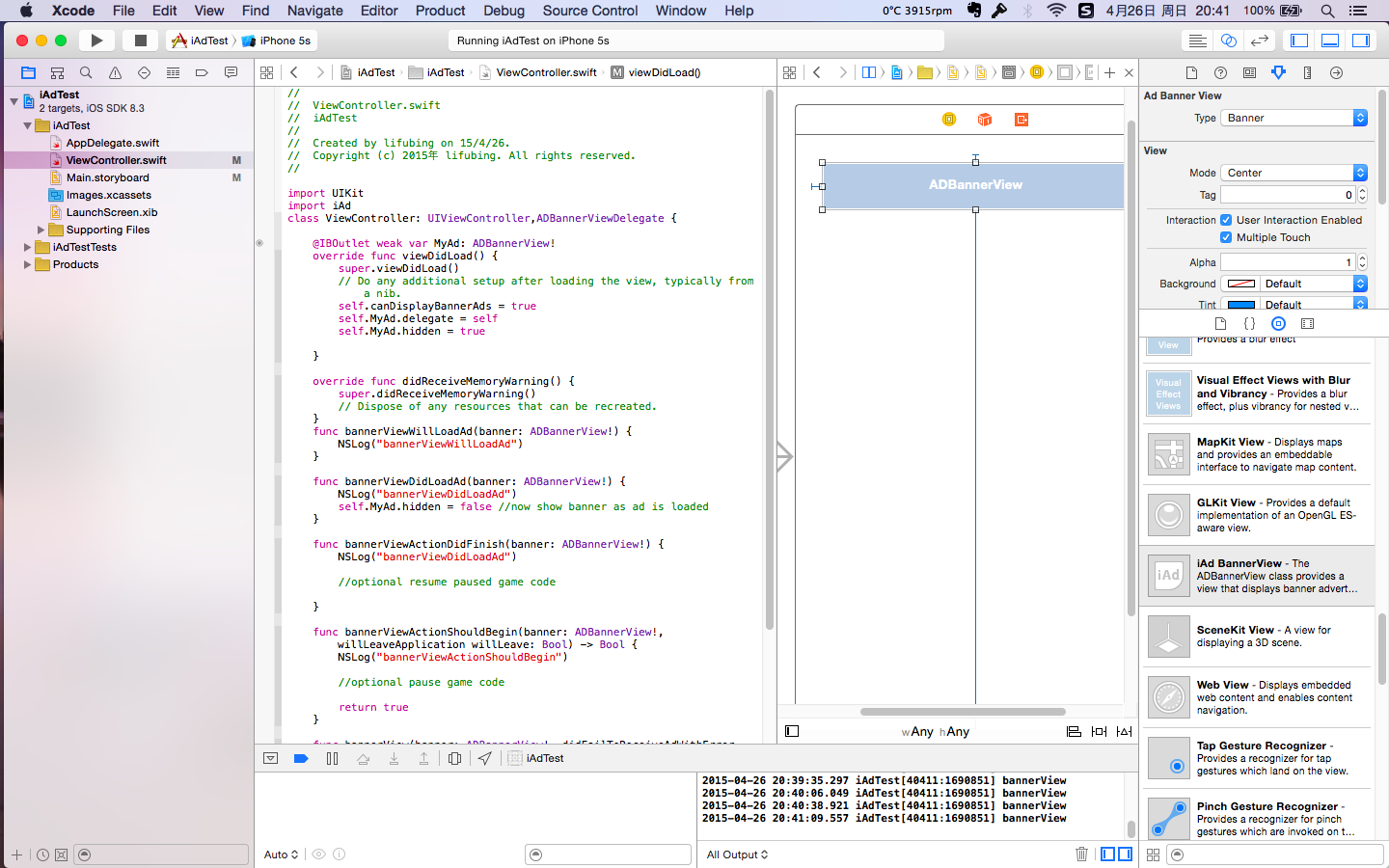Toggle the Navigator pane visibility
This screenshot has width=1389, height=868.
click(1299, 41)
